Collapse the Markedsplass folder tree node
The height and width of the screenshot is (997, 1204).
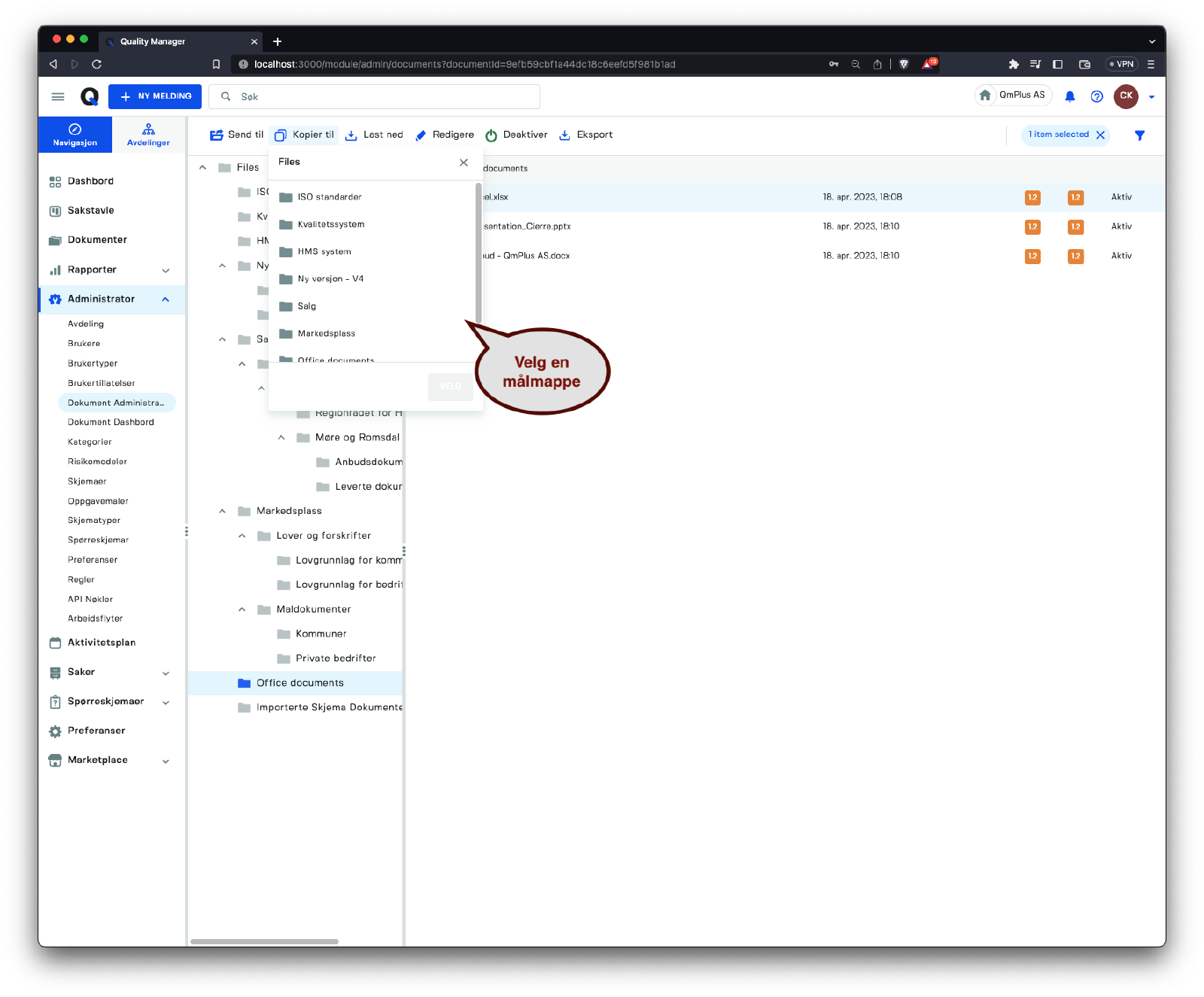coord(222,511)
